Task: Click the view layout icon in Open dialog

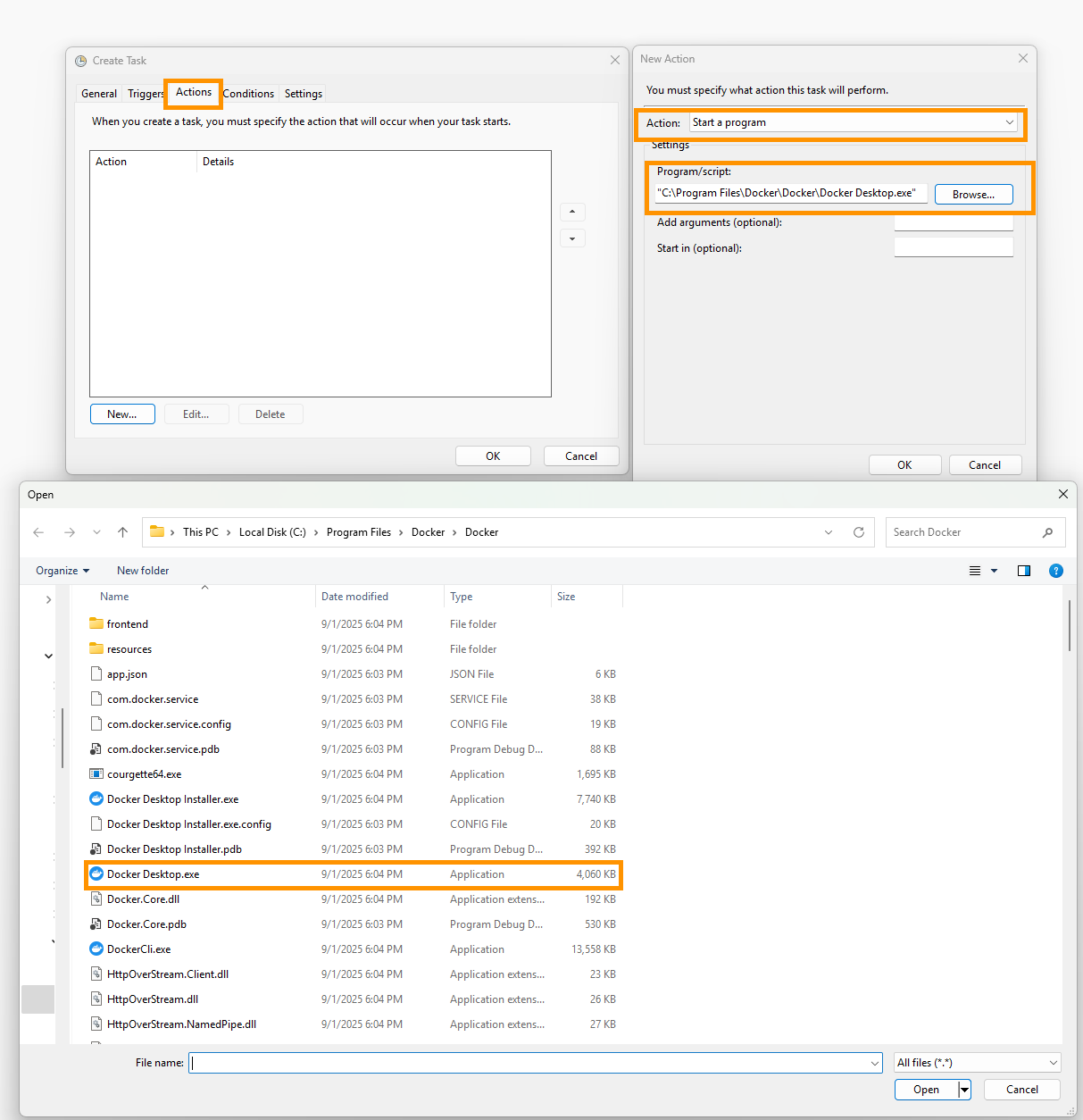Action: 975,571
